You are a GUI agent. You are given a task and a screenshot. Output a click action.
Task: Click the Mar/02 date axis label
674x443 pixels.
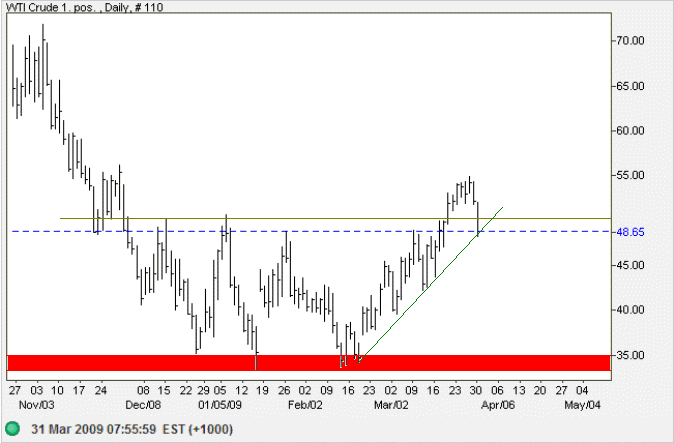391,405
